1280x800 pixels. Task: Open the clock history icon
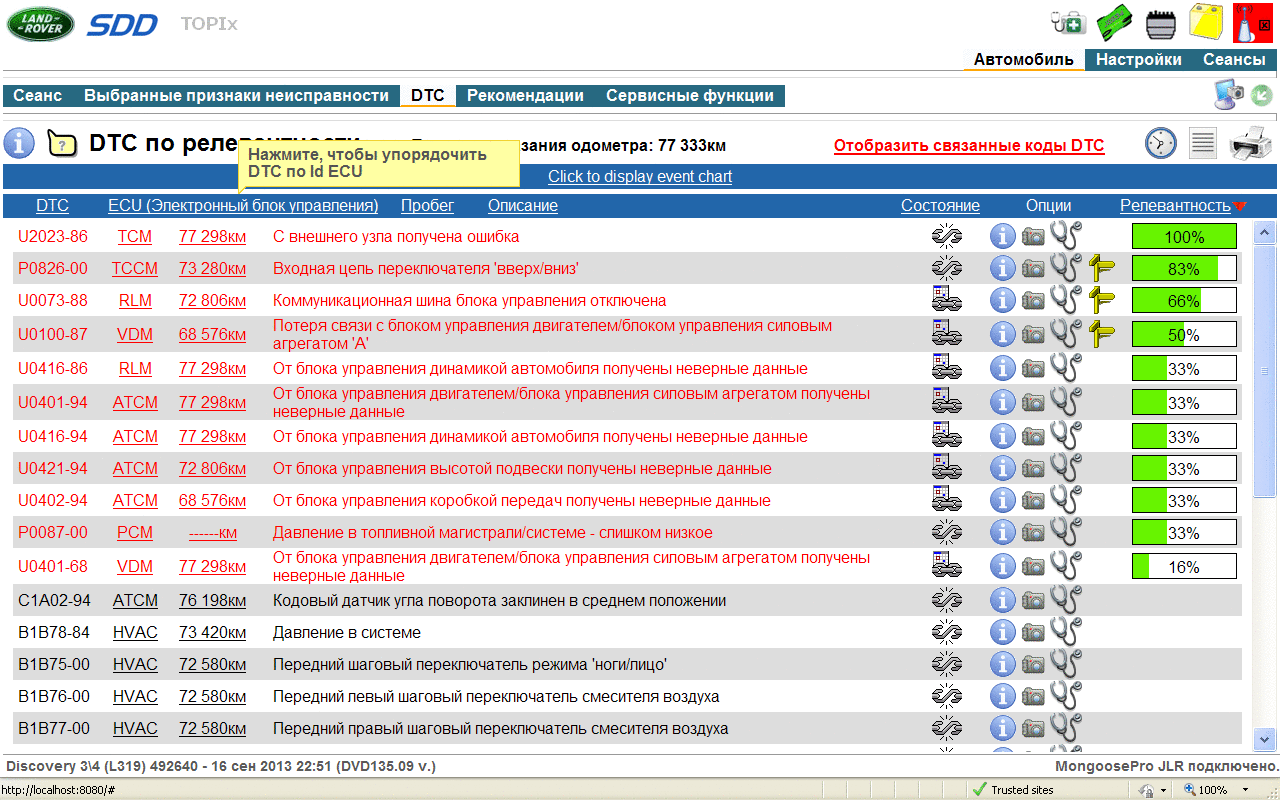click(x=1161, y=143)
